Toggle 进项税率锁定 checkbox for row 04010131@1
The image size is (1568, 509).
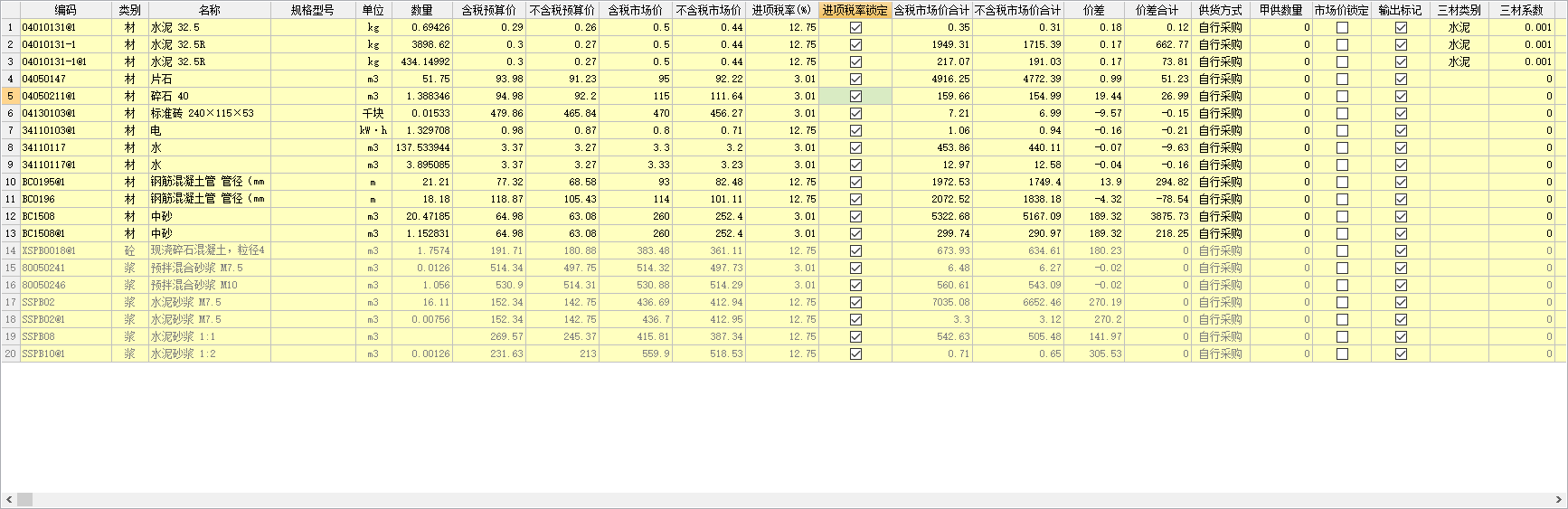tap(855, 27)
